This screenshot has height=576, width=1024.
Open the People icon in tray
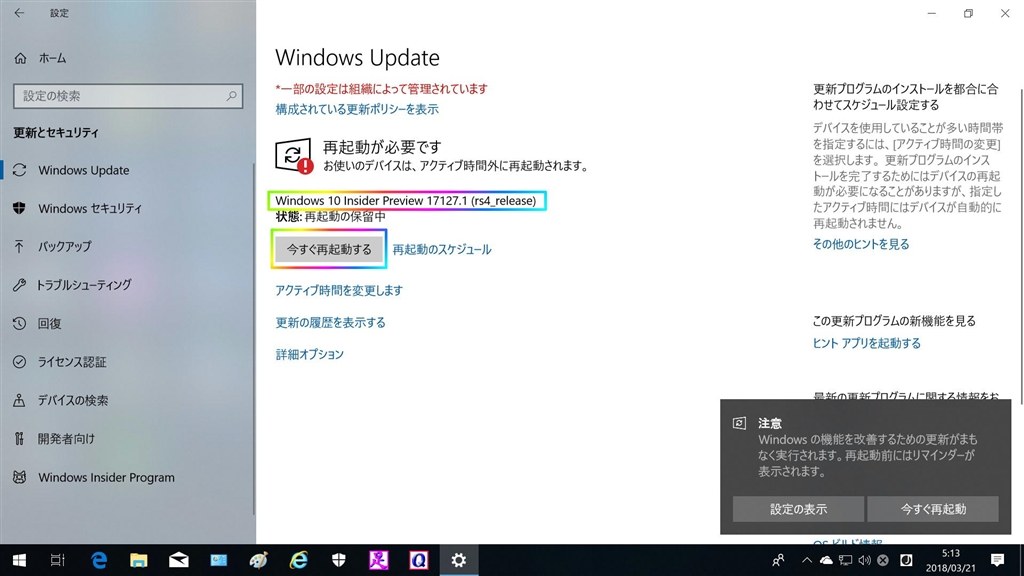point(778,560)
